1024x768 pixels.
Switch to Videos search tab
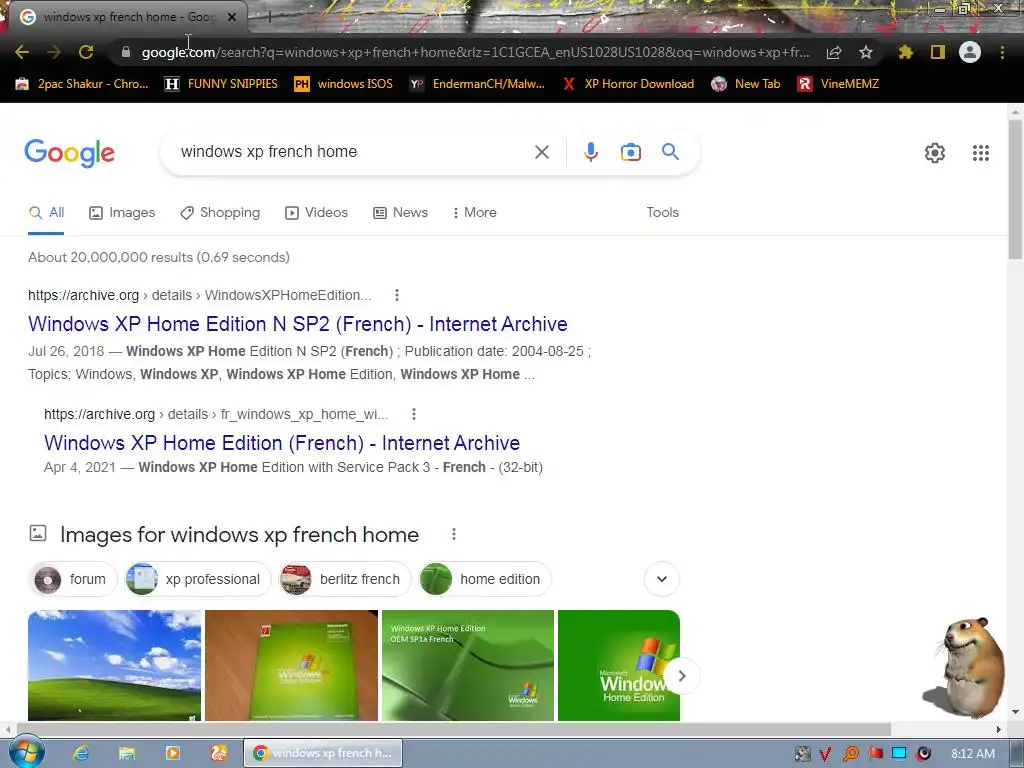coord(317,213)
